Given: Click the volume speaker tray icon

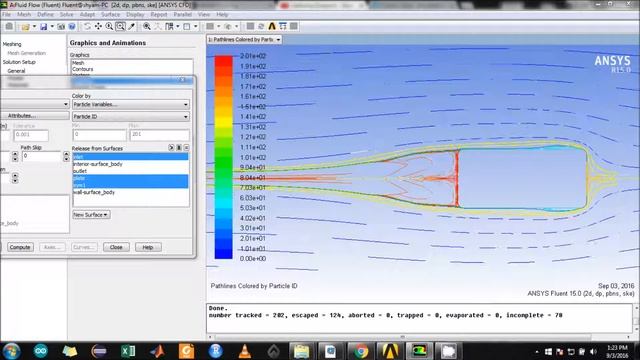Looking at the screenshot, I should pyautogui.click(x=593, y=351).
